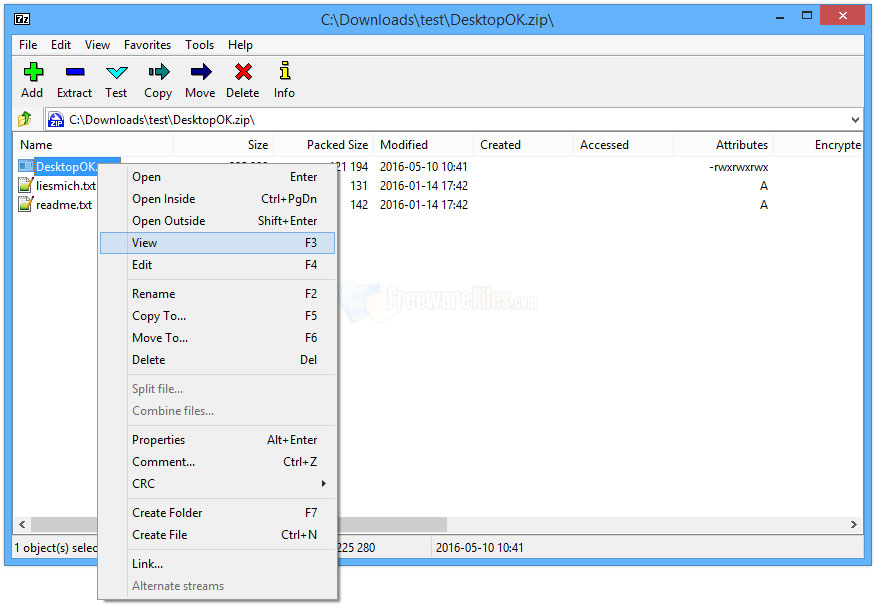The height and width of the screenshot is (605, 876).
Task: Select View F3 in context menu
Action: point(218,243)
